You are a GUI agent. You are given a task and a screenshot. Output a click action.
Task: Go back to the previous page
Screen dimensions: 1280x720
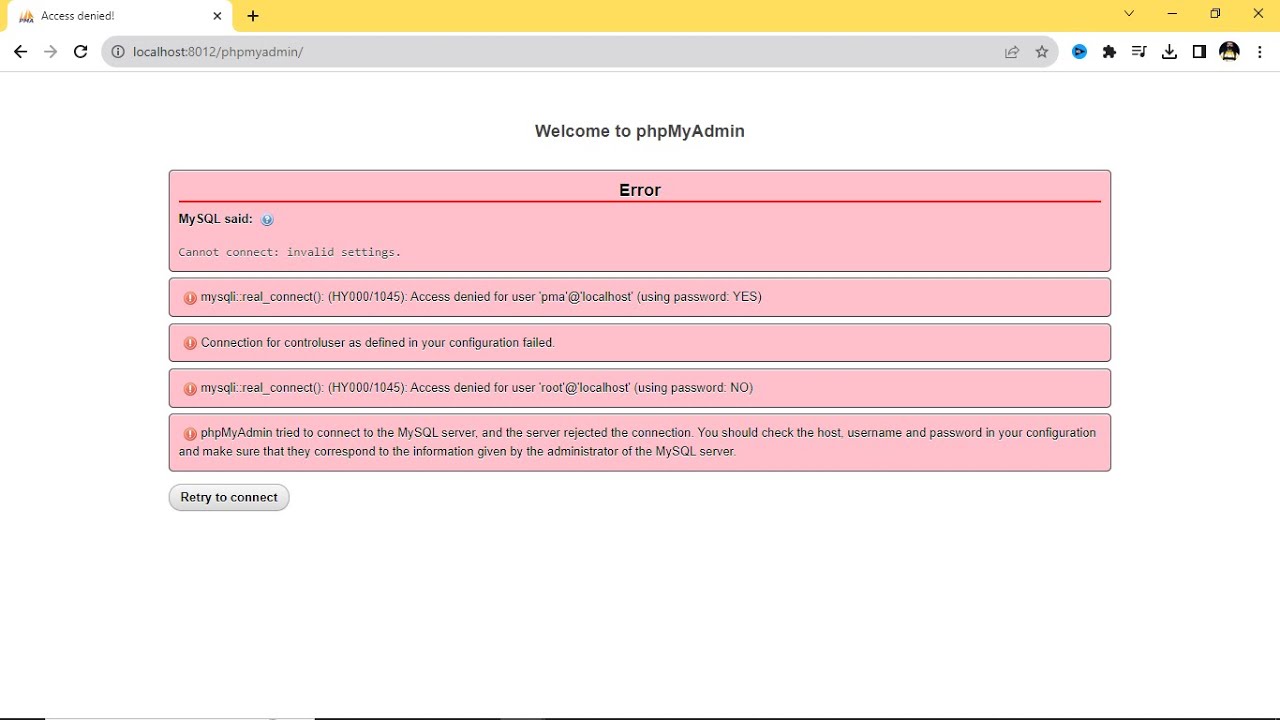(20, 51)
